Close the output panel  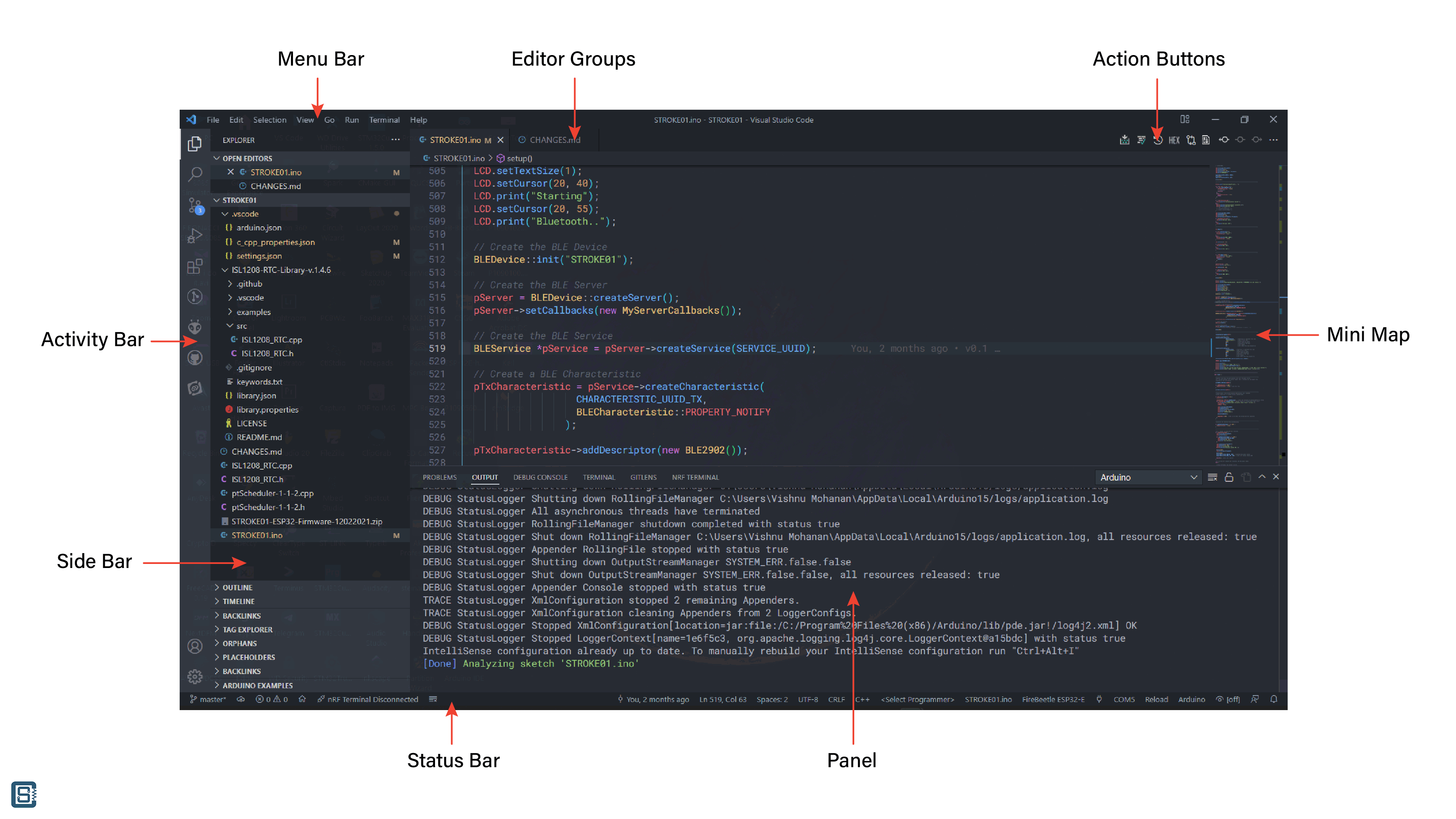pyautogui.click(x=1276, y=477)
